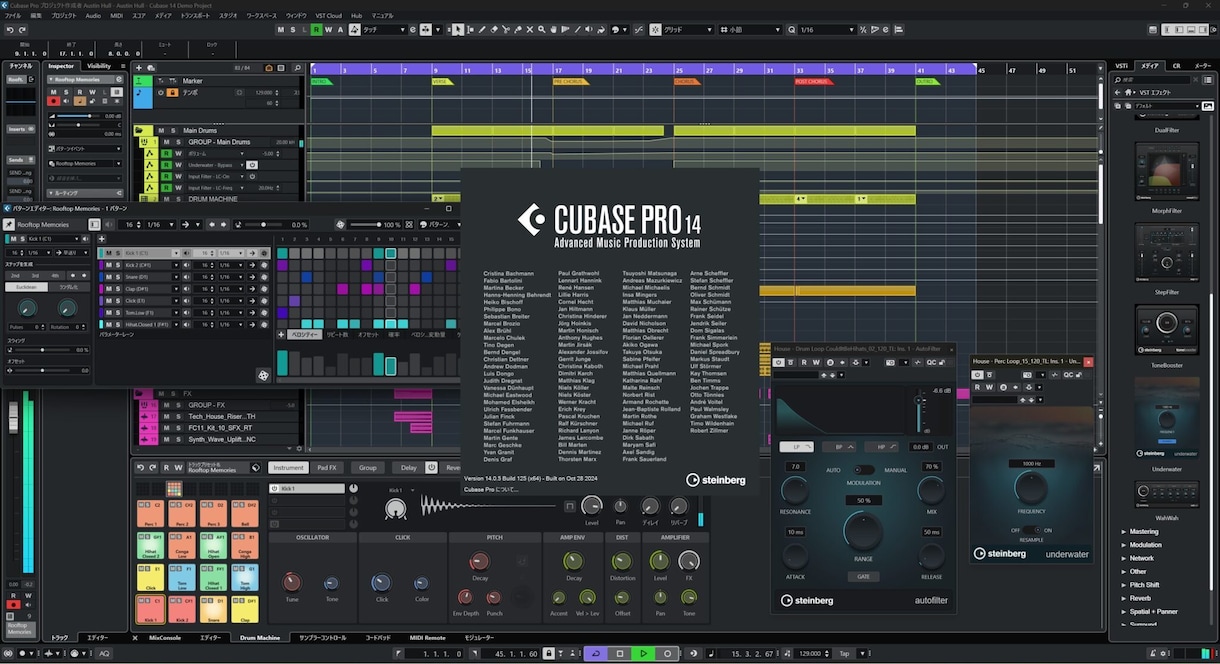1220x664 pixels.
Task: Toggle global Read automation R button
Action: pyautogui.click(x=316, y=30)
